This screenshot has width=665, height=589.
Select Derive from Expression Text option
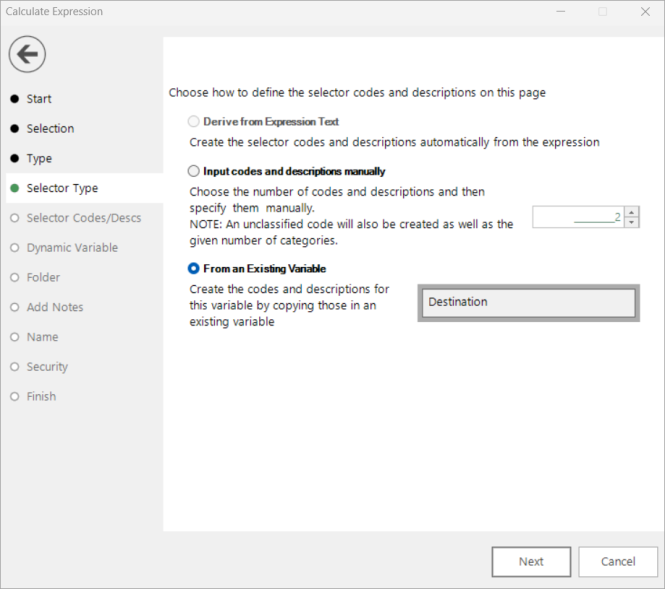(193, 122)
